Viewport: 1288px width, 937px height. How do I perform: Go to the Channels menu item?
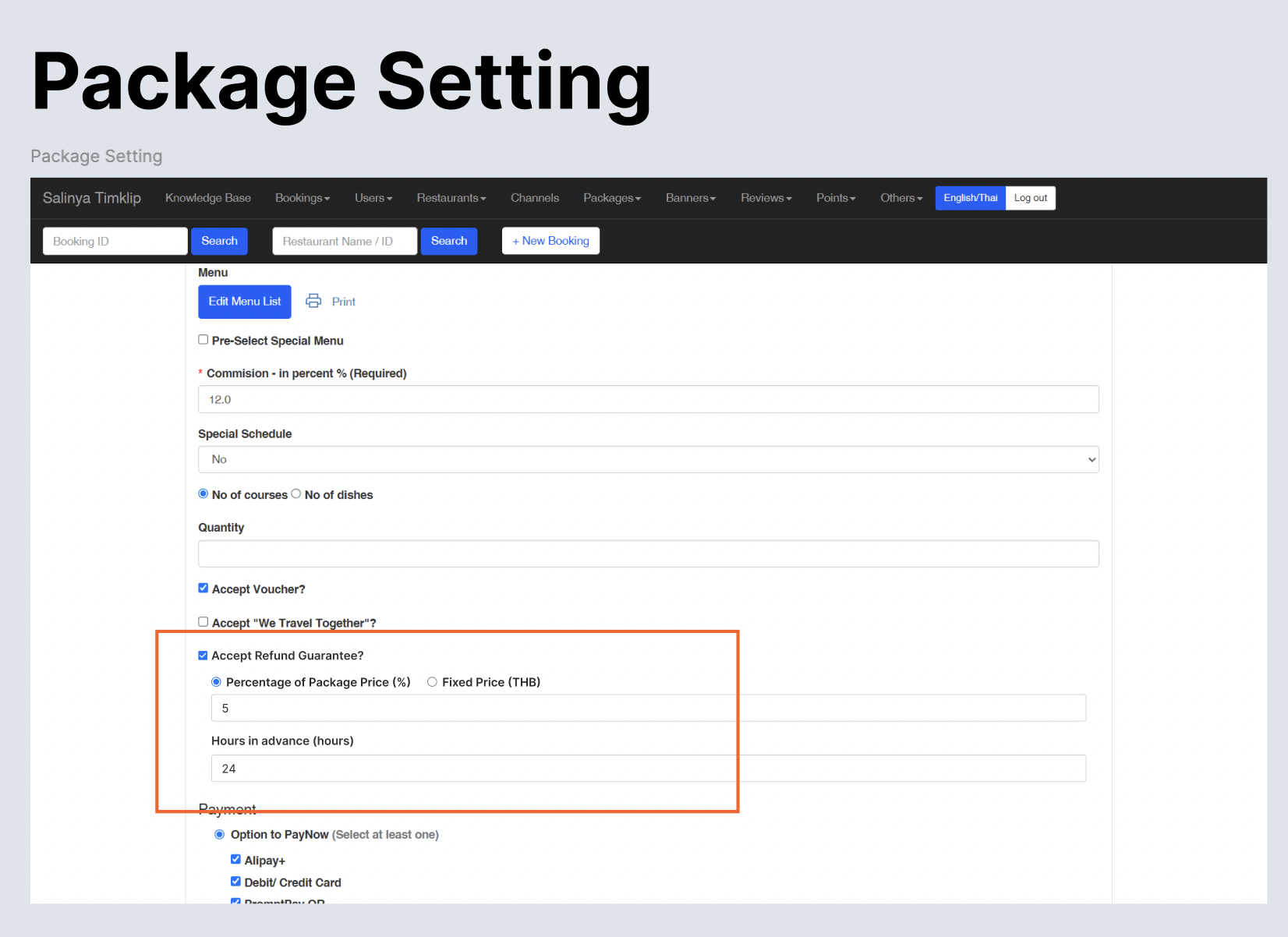point(535,198)
